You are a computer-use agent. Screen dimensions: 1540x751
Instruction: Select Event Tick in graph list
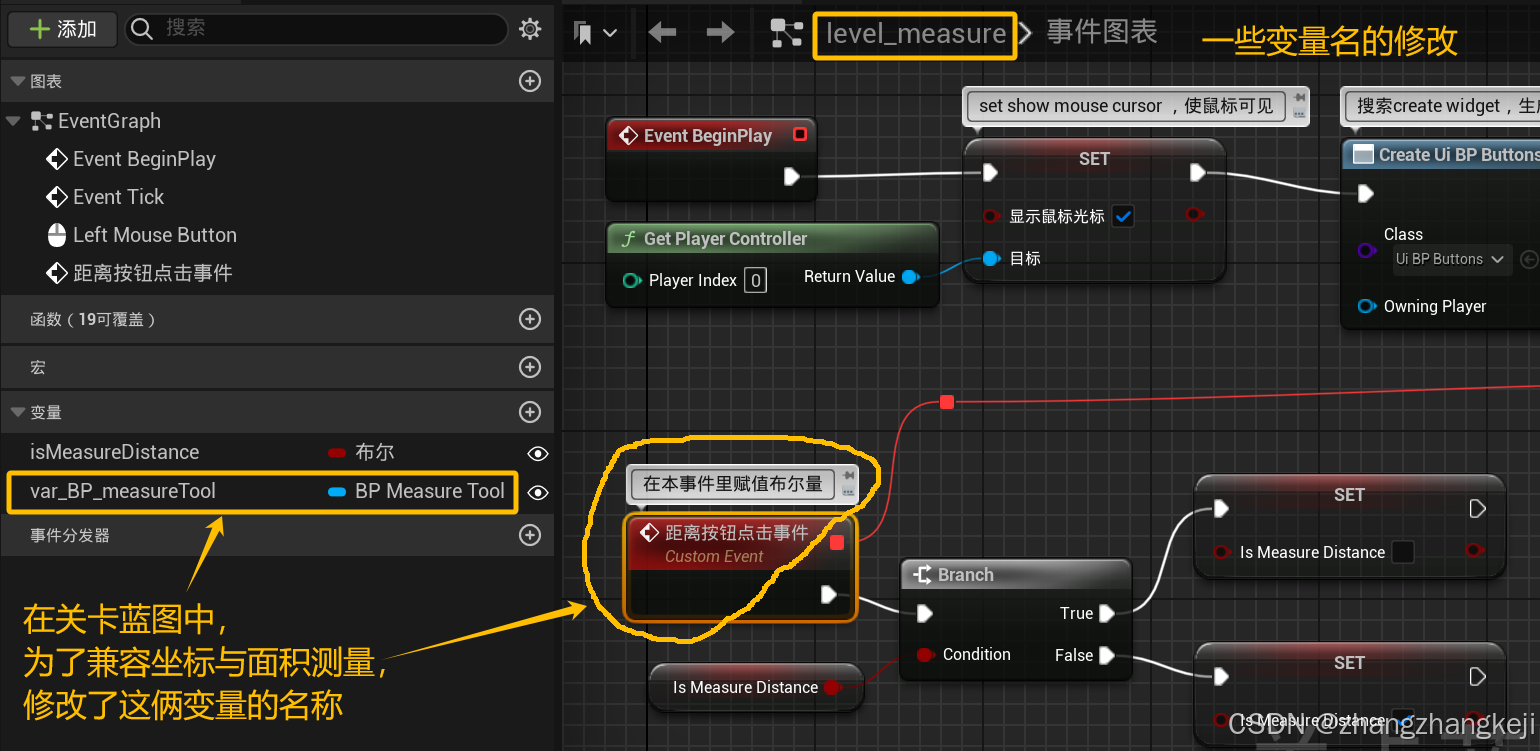[118, 197]
